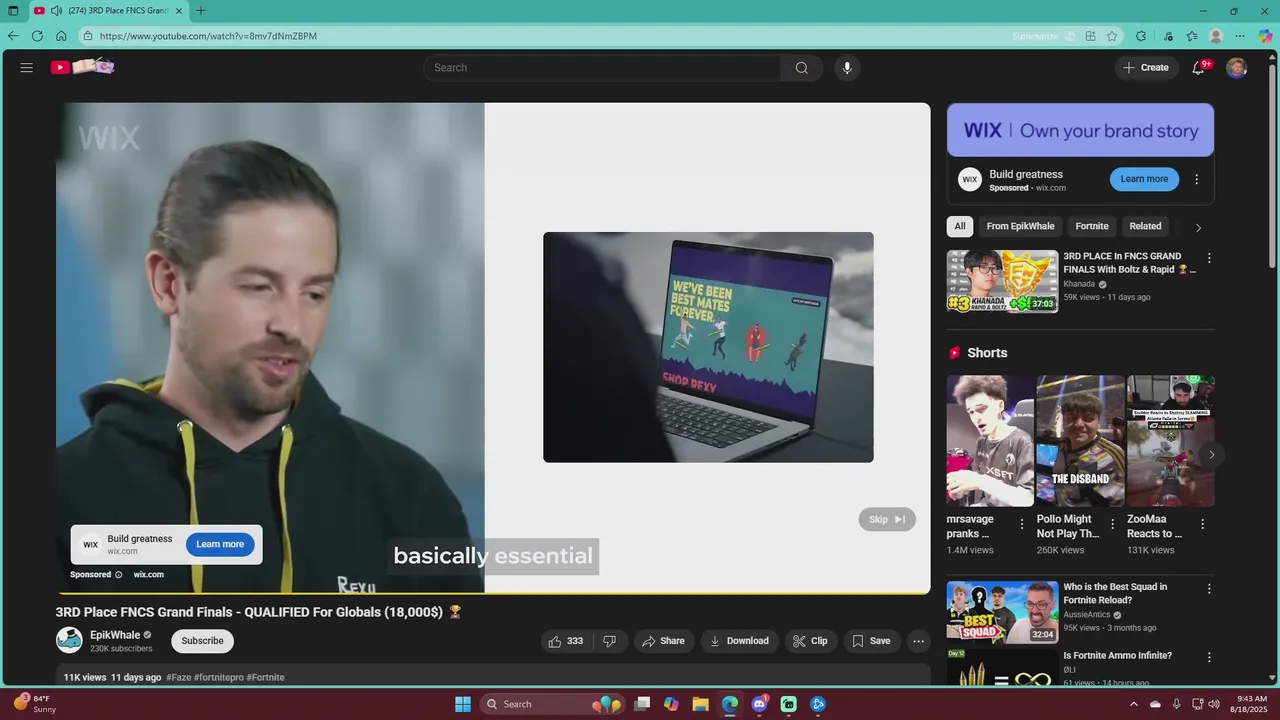Image resolution: width=1280 pixels, height=720 pixels.
Task: Save video to playlist
Action: click(870, 641)
